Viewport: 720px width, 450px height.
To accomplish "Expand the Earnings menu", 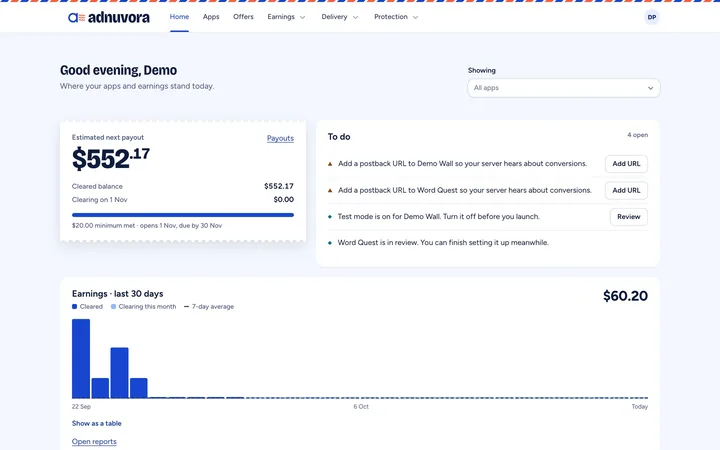I will (x=286, y=17).
